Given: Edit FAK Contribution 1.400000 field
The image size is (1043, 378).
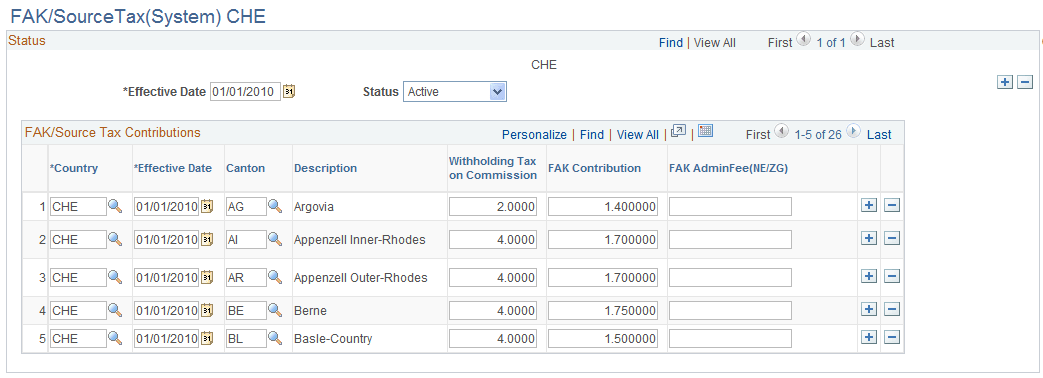Looking at the screenshot, I should click(x=603, y=207).
